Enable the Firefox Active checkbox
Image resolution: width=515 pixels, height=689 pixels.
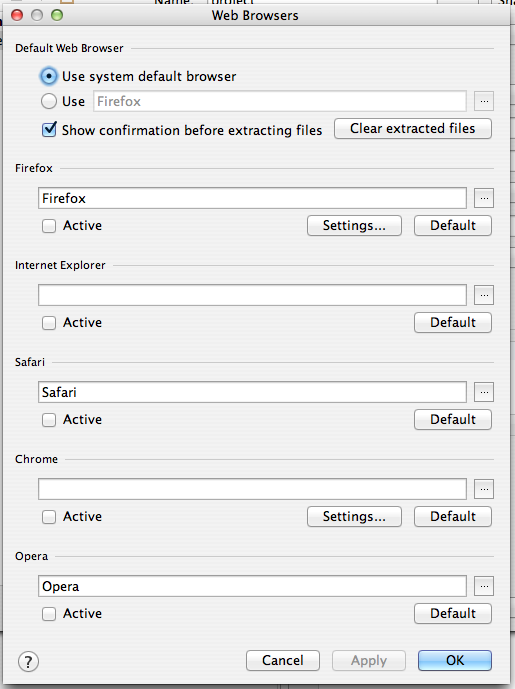49,226
